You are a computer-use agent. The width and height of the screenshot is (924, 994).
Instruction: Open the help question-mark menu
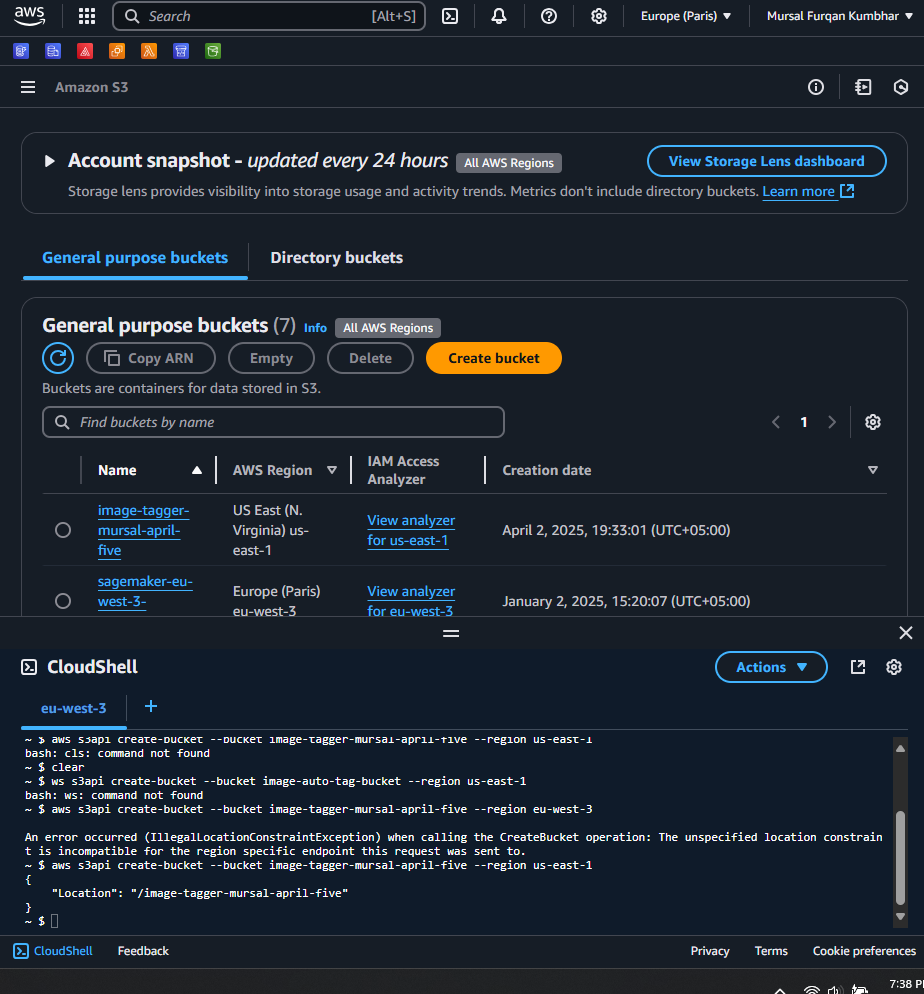549,16
